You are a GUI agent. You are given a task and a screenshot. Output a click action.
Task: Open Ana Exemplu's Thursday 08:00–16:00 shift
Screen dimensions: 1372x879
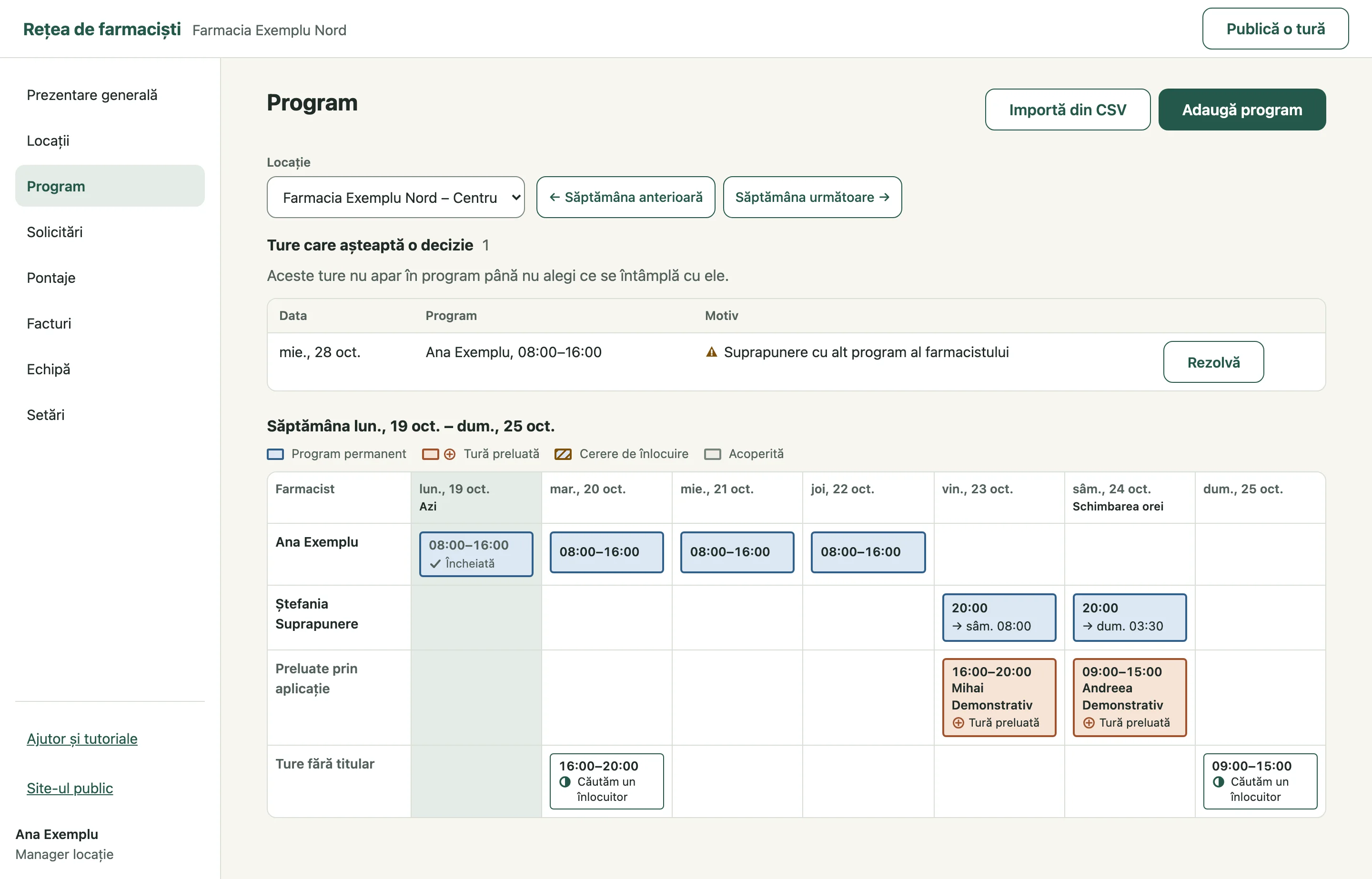point(868,552)
